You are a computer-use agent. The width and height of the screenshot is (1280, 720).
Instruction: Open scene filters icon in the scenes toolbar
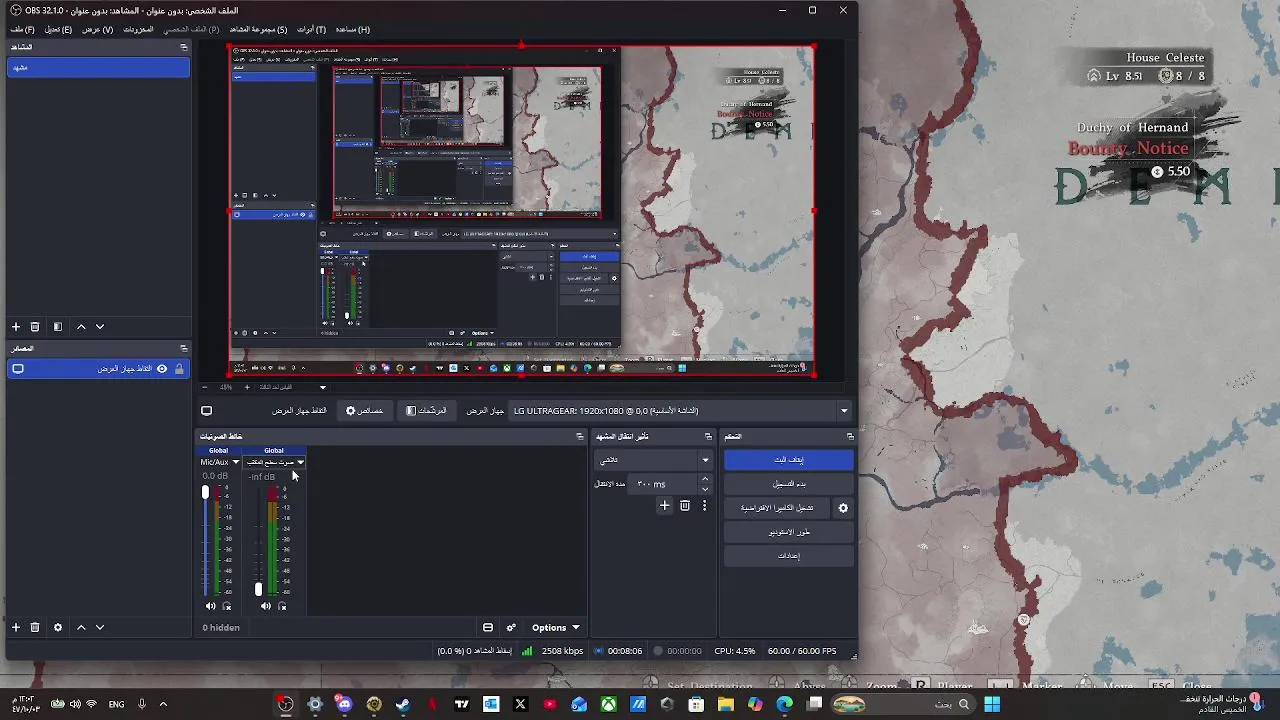[58, 327]
